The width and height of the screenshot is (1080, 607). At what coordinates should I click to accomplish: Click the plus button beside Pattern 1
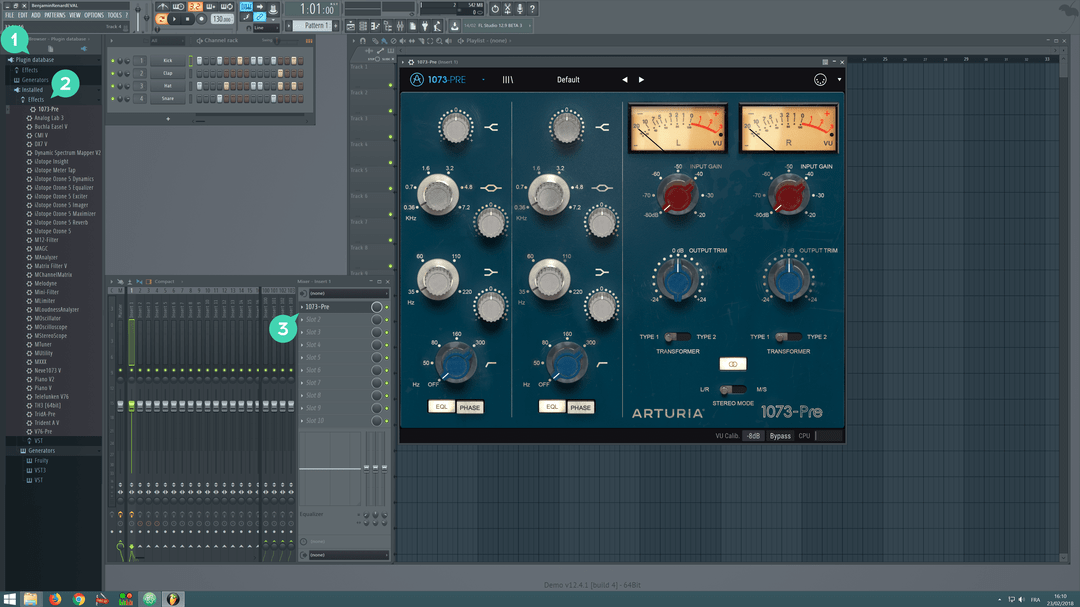click(x=335, y=25)
